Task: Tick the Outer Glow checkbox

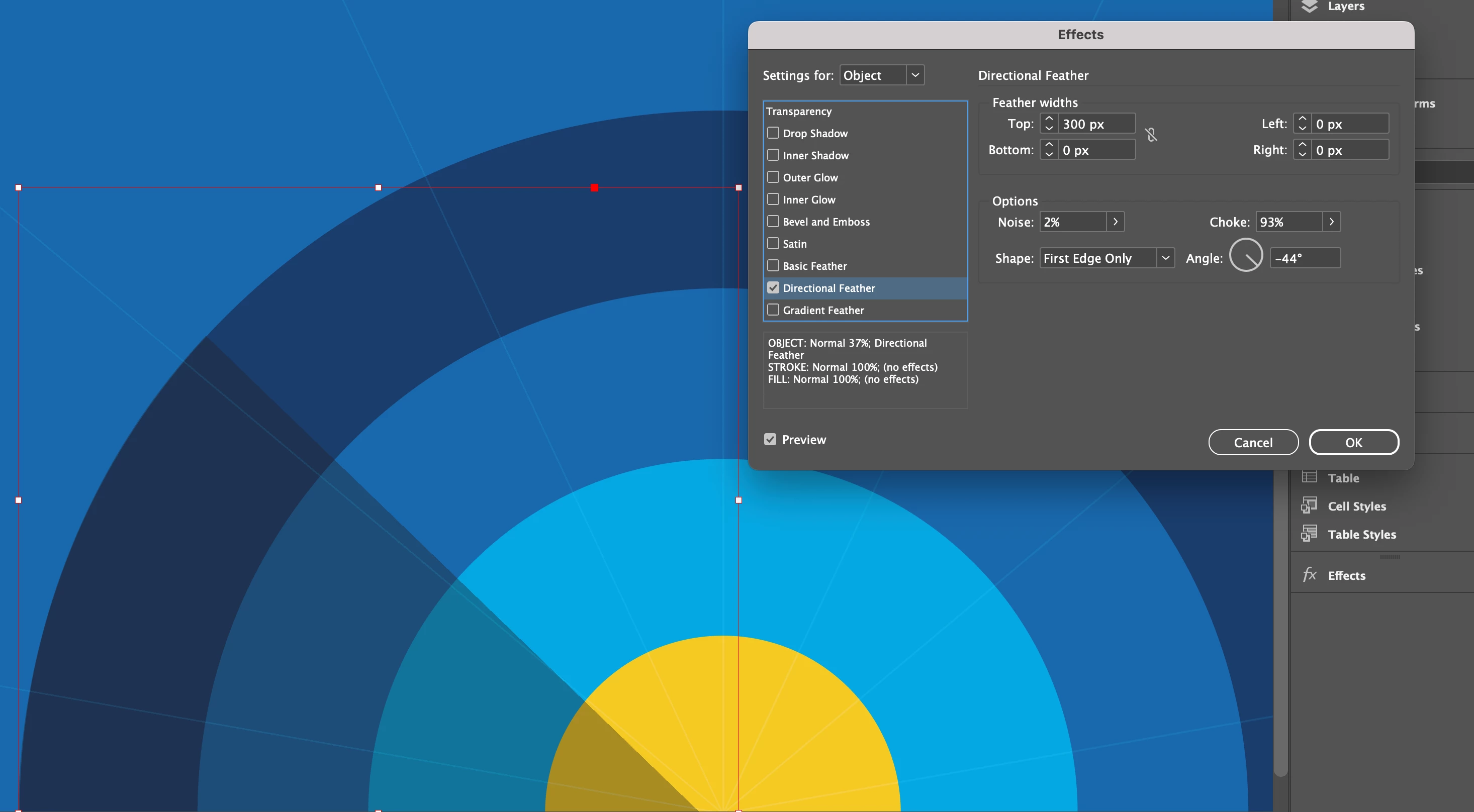Action: tap(773, 177)
